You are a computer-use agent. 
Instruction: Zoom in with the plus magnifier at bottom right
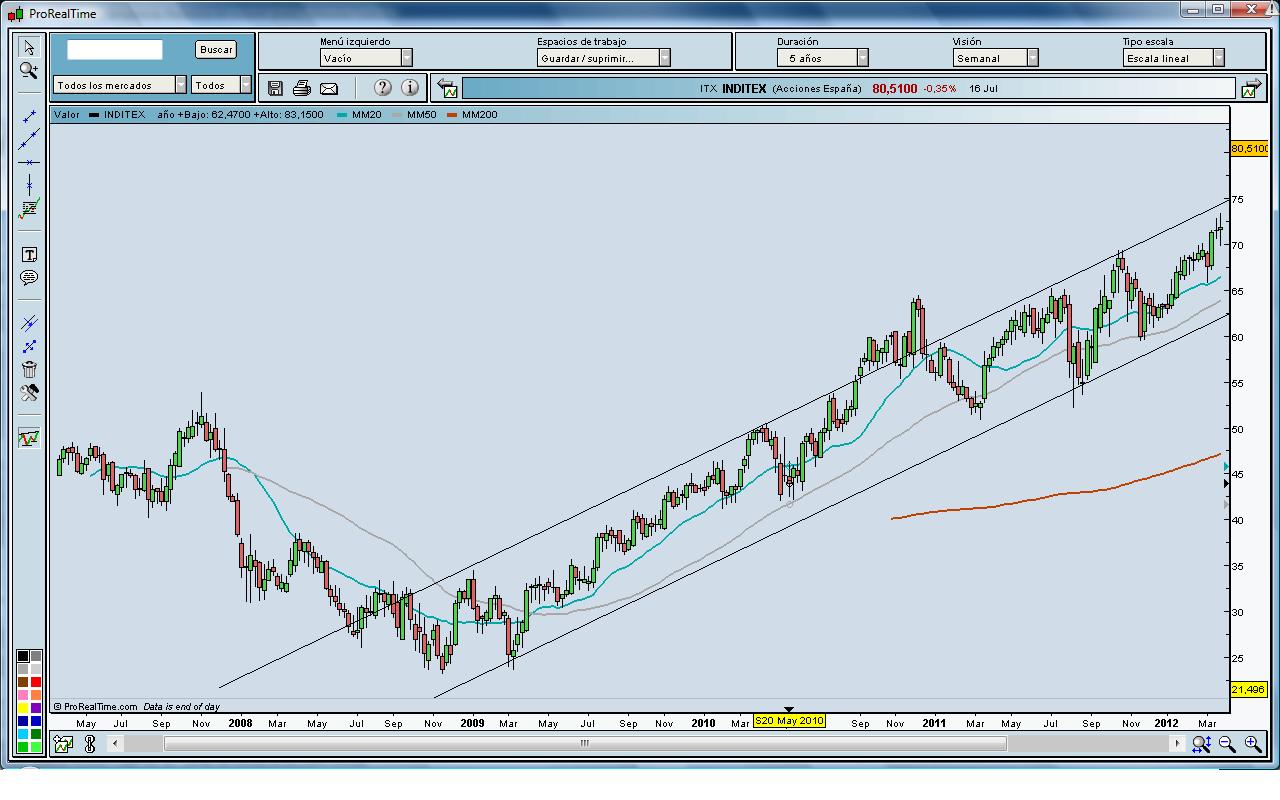coord(1252,744)
